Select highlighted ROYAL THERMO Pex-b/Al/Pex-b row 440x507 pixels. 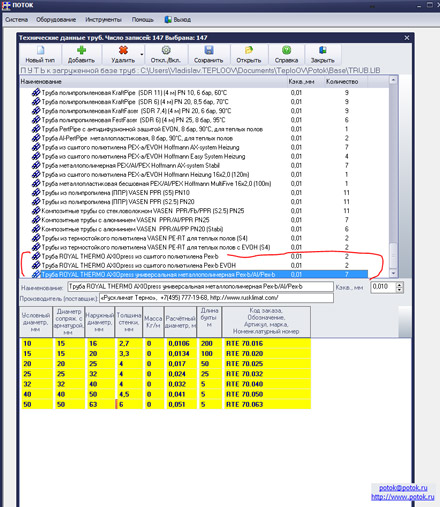[x=204, y=275]
